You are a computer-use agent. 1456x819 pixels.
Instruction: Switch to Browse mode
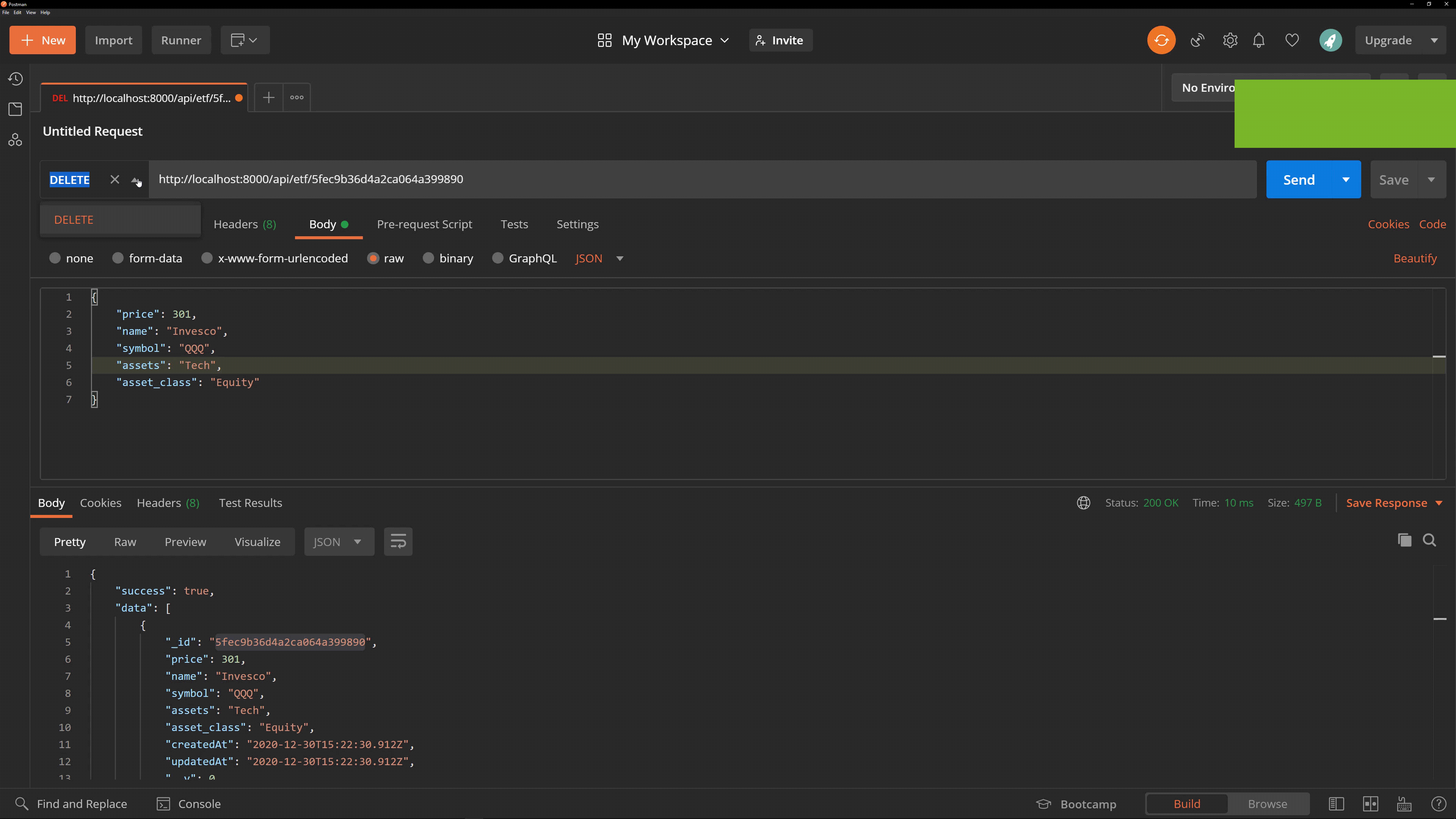(1267, 804)
